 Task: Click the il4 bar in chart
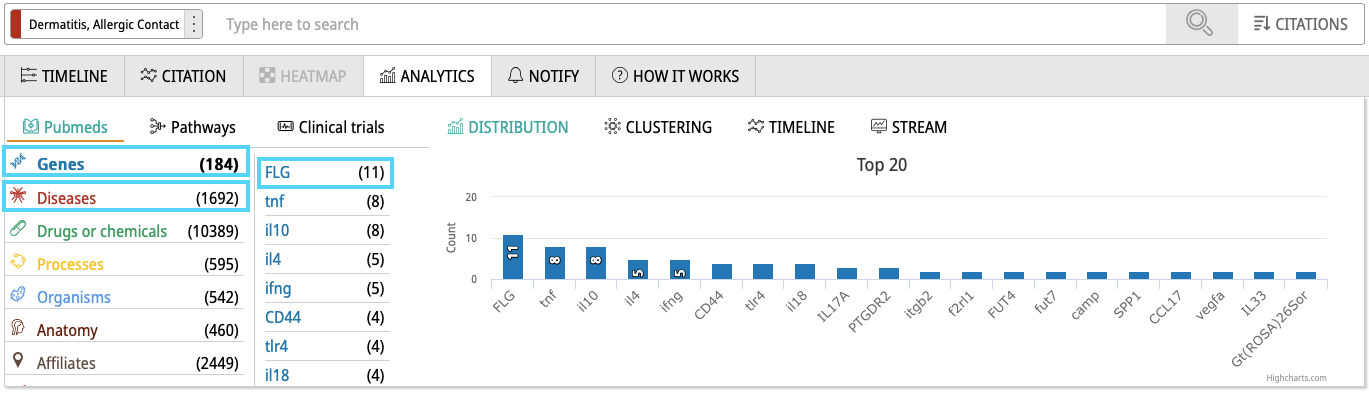point(638,270)
